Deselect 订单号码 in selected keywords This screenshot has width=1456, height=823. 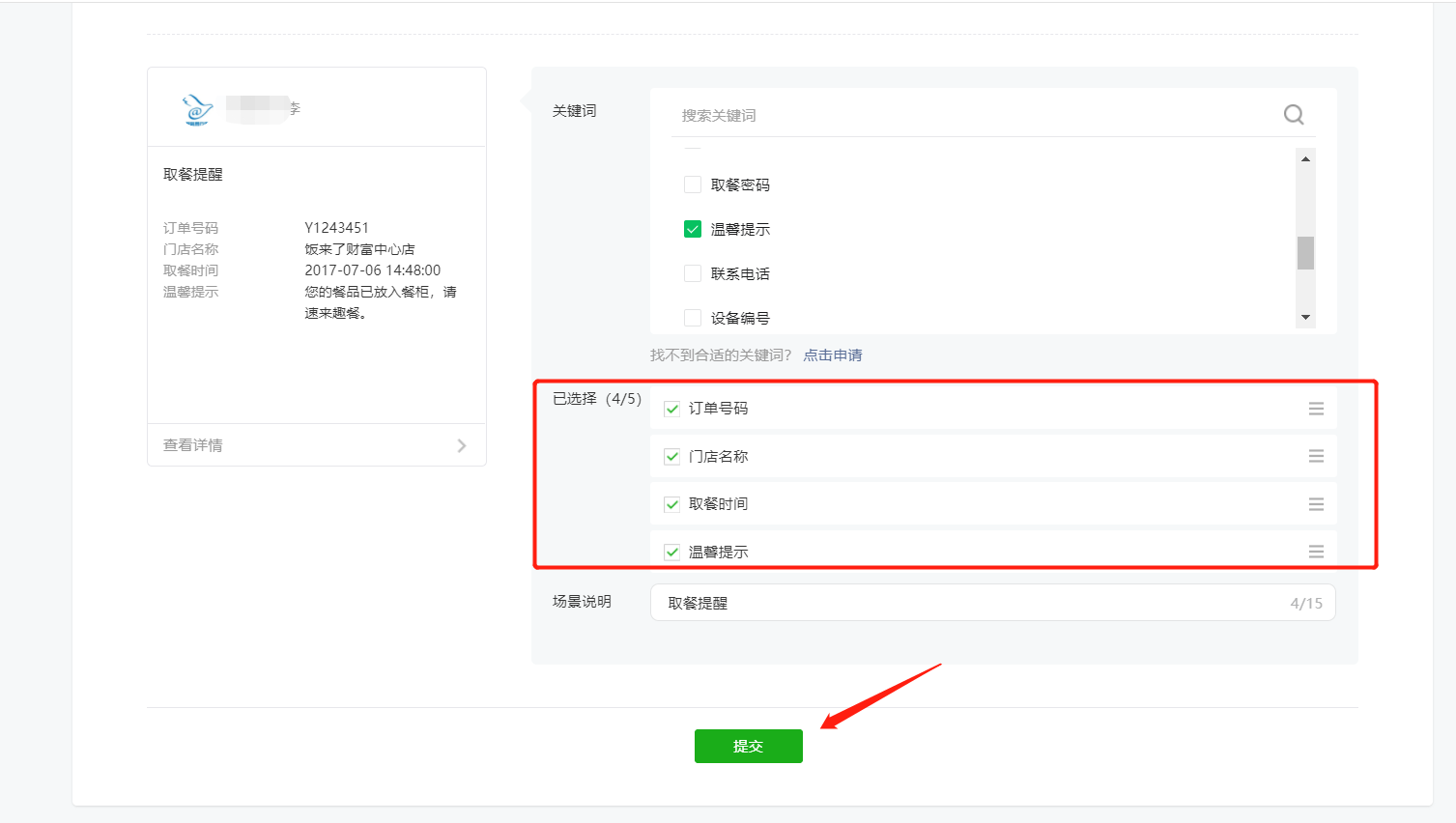[x=672, y=409]
